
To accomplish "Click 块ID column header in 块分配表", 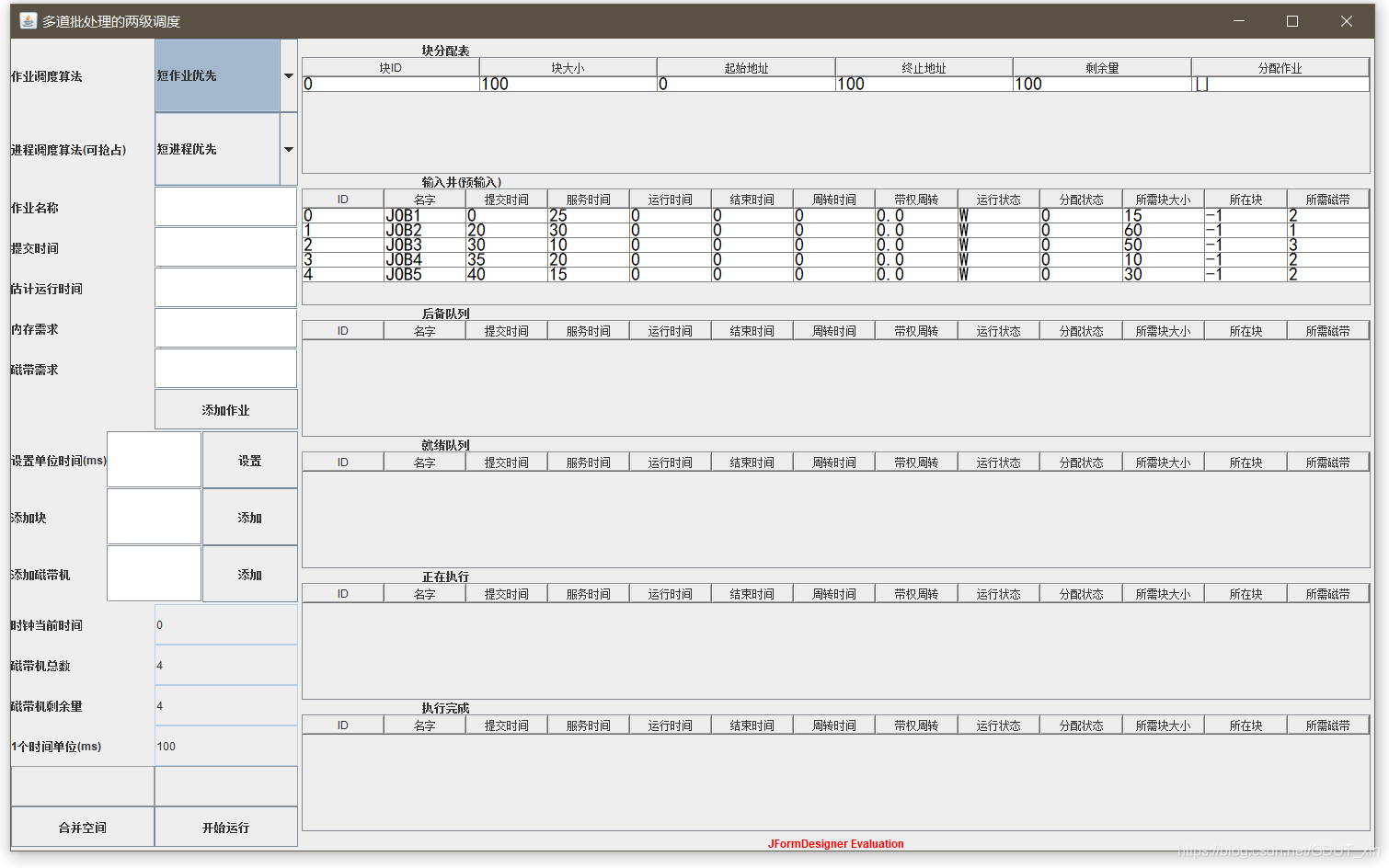I will pos(391,67).
